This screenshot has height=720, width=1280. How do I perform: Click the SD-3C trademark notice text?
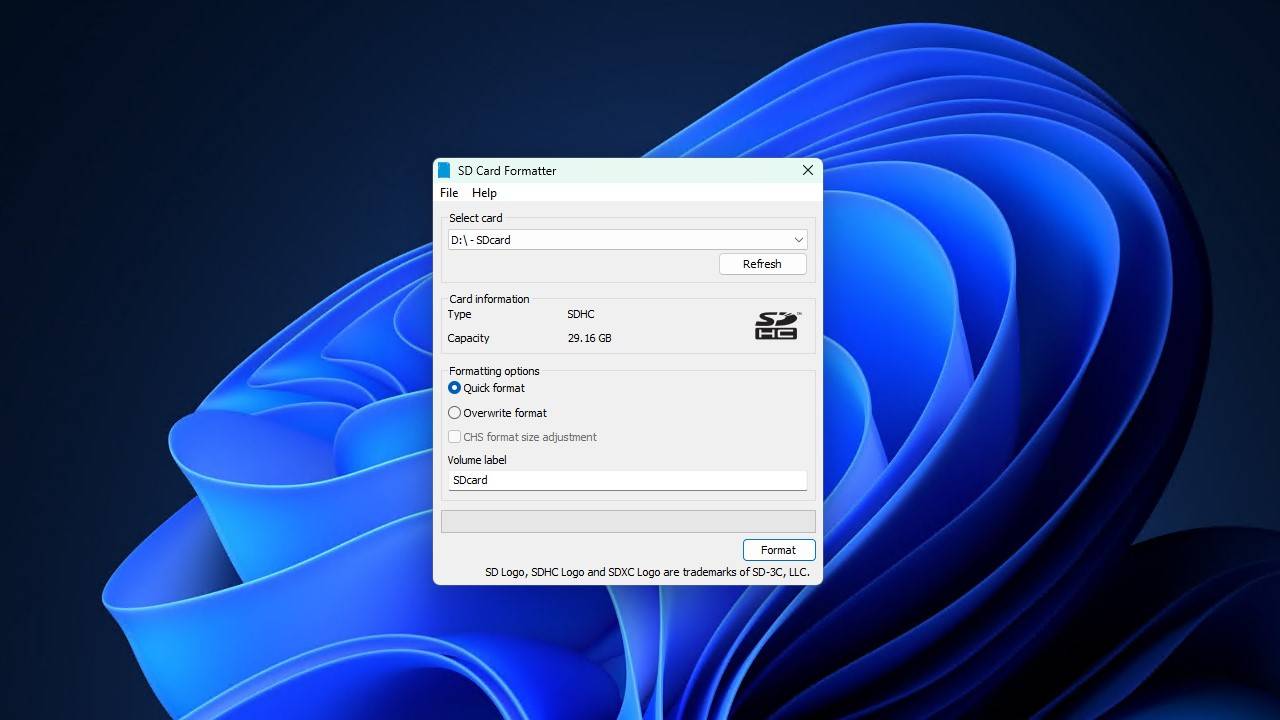point(647,572)
